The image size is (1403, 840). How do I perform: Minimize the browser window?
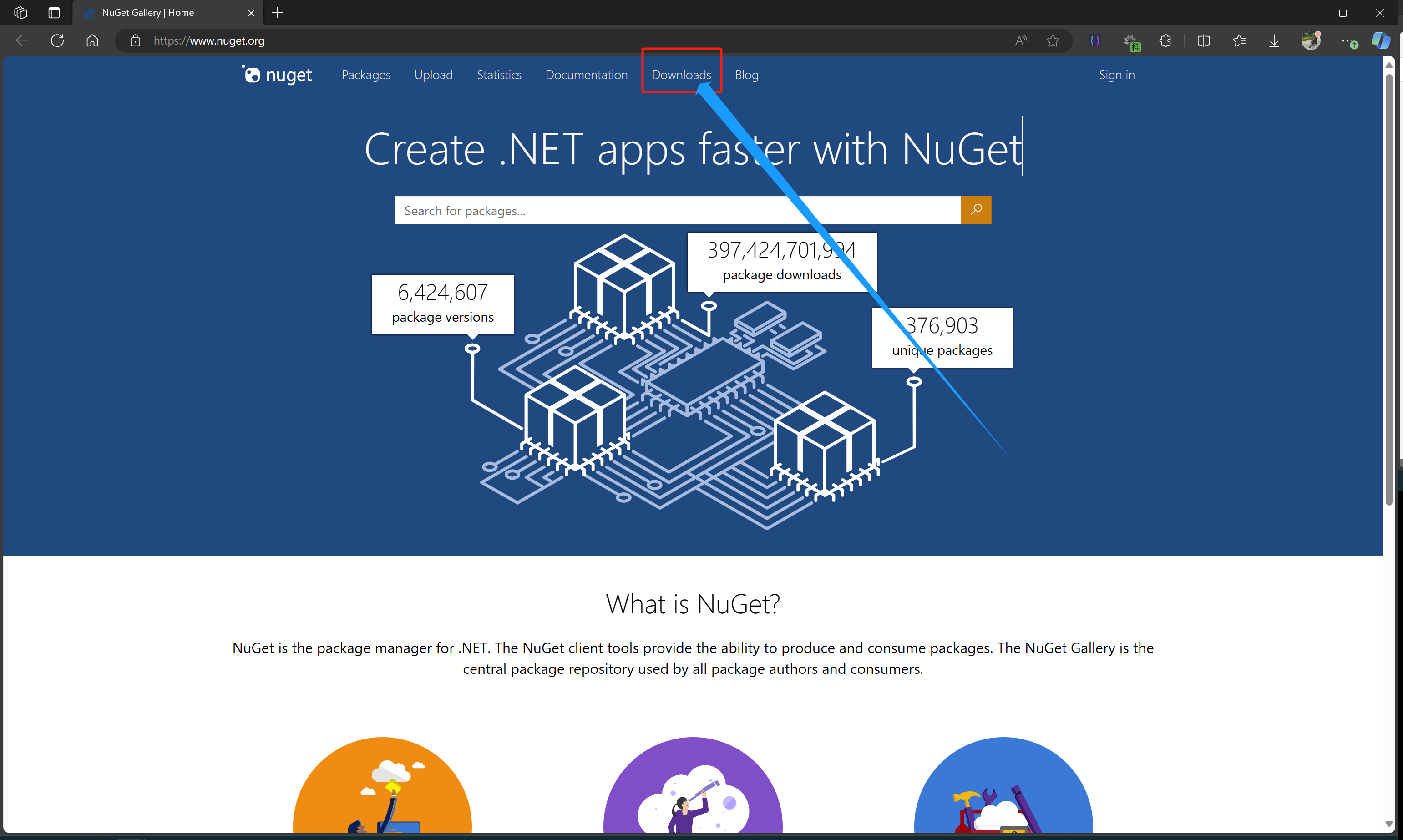click(1307, 12)
